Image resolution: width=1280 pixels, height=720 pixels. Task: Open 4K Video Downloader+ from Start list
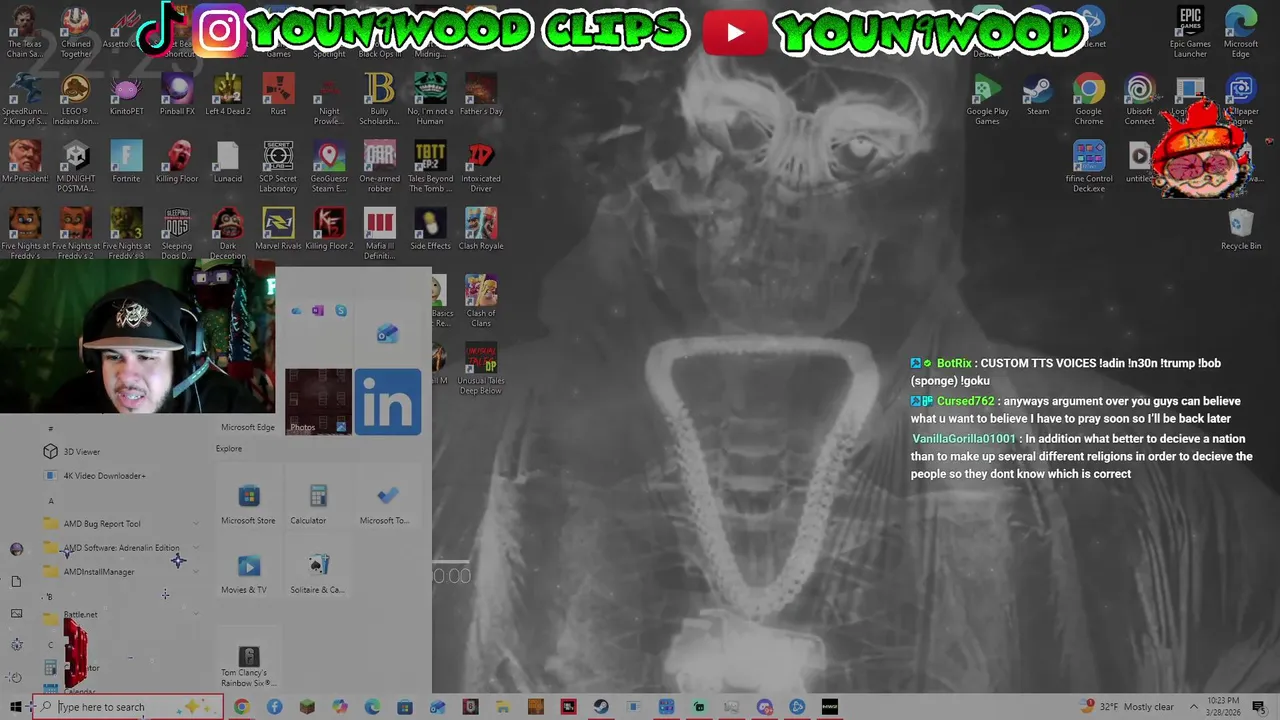pyautogui.click(x=120, y=476)
